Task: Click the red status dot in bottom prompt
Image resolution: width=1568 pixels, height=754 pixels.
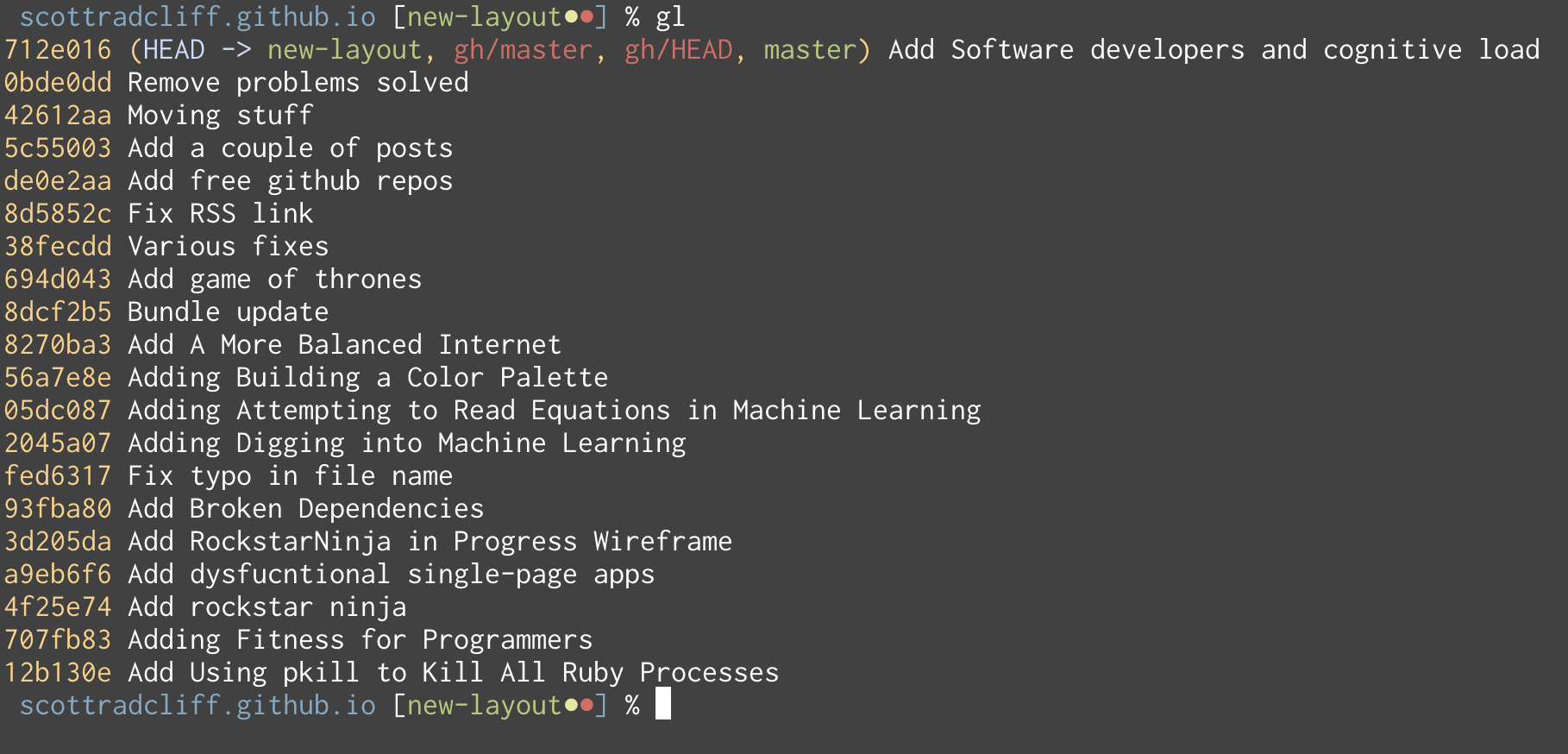Action: click(586, 706)
